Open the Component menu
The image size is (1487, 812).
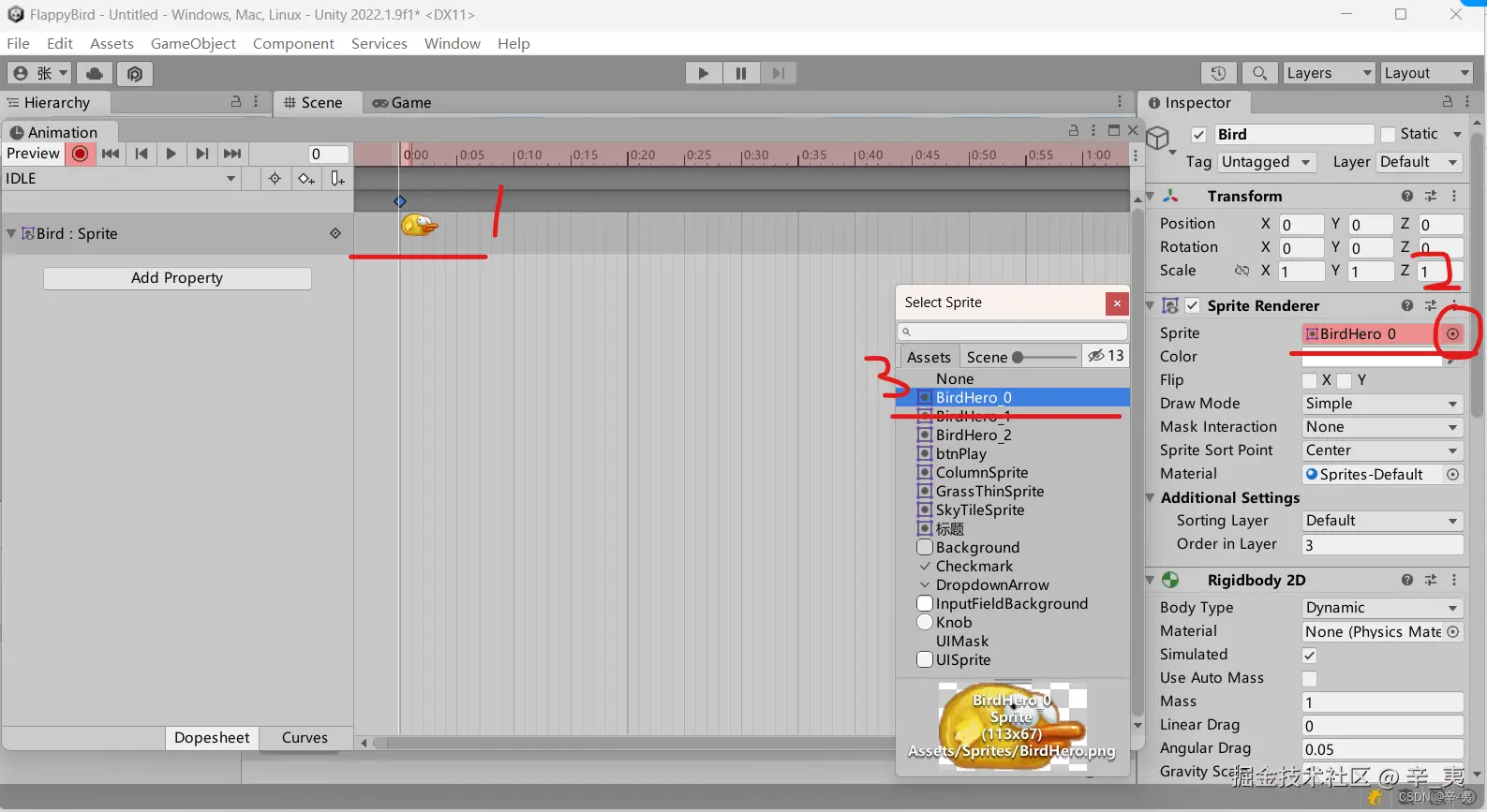tap(293, 43)
